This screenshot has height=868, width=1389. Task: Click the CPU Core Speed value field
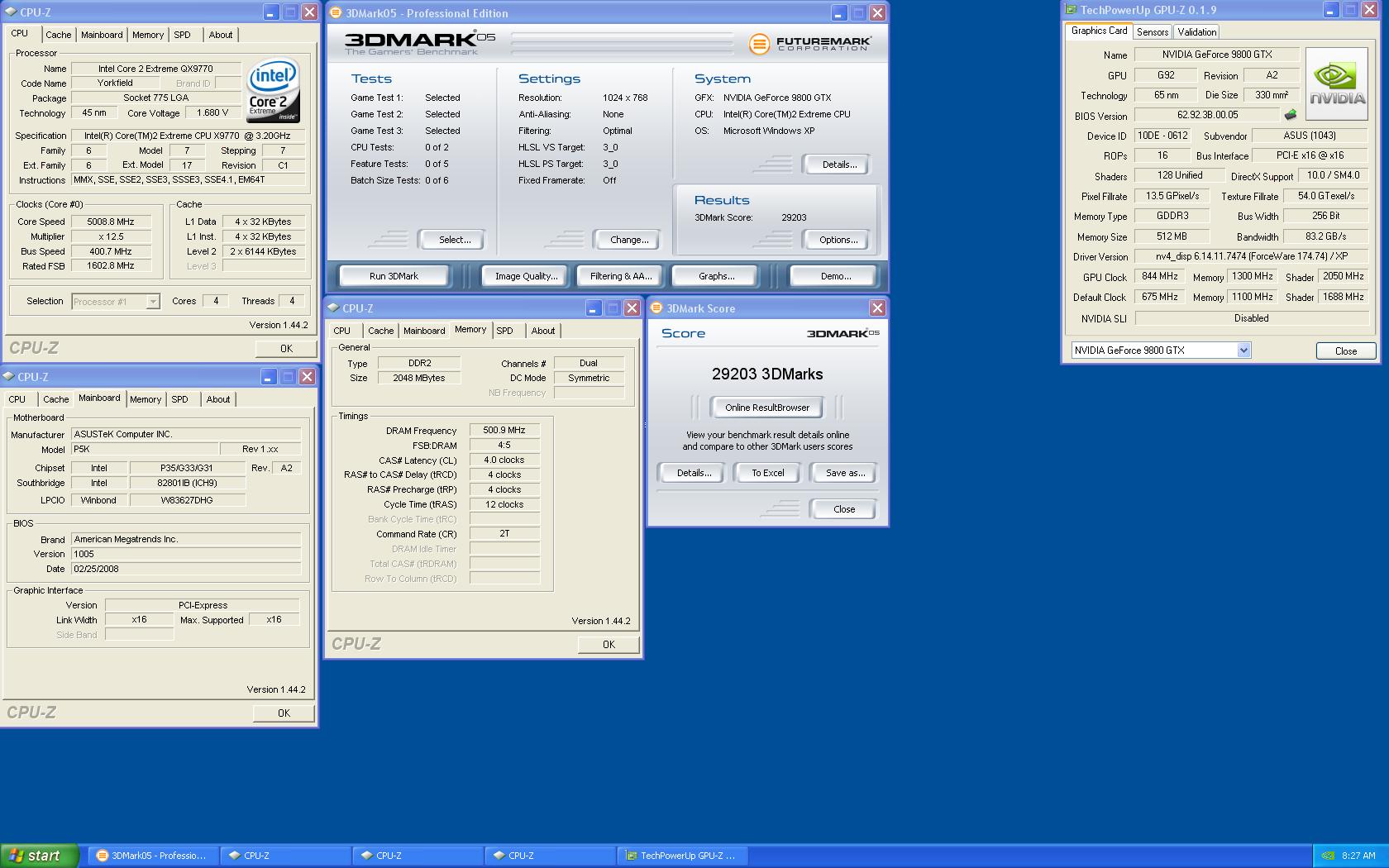[x=111, y=222]
